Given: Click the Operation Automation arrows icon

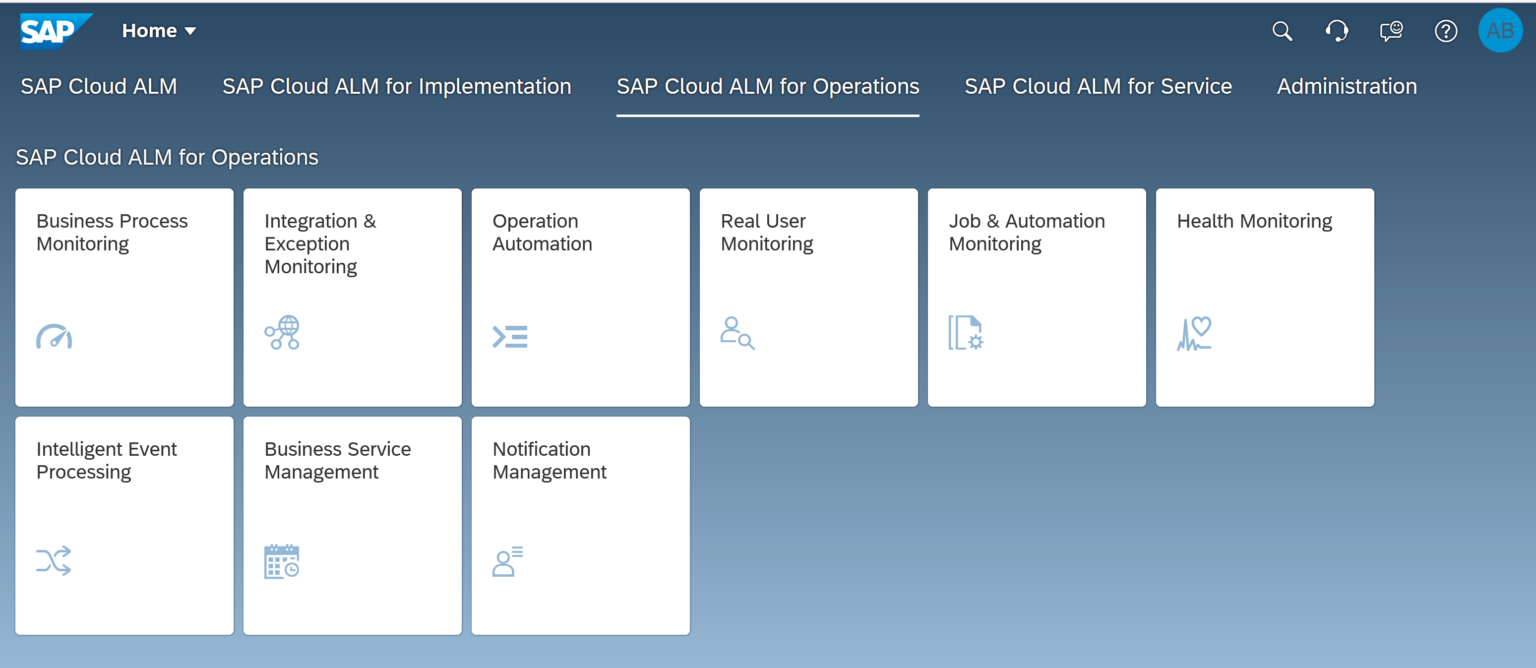Looking at the screenshot, I should pos(511,336).
